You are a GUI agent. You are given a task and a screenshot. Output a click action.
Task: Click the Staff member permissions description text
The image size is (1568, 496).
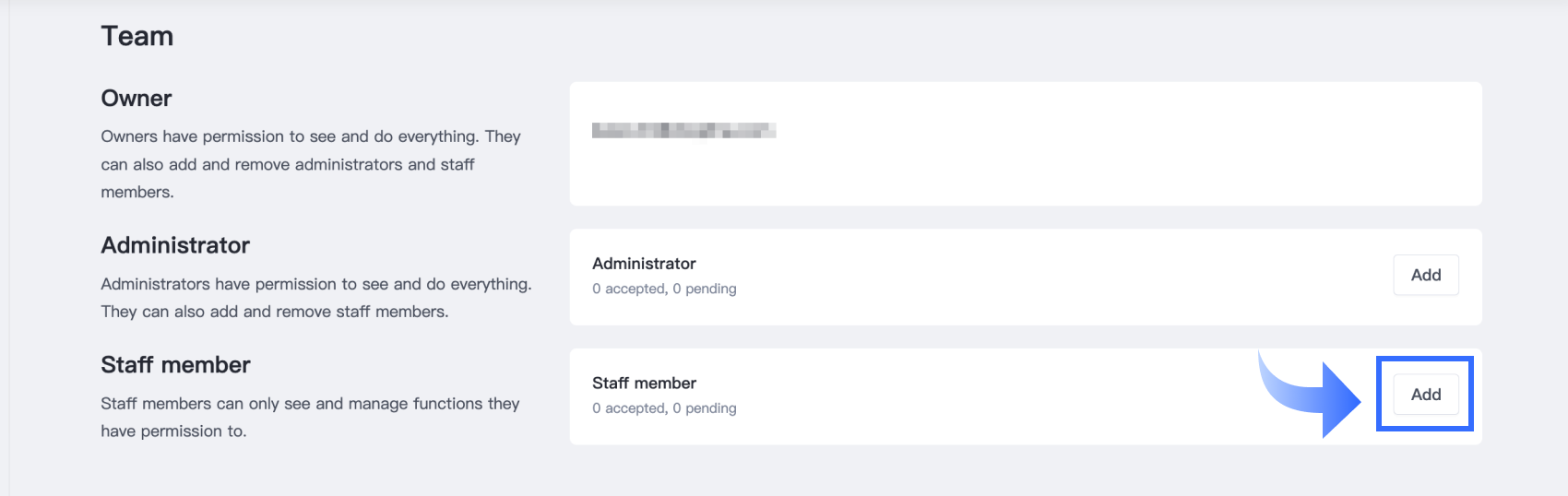coord(310,417)
